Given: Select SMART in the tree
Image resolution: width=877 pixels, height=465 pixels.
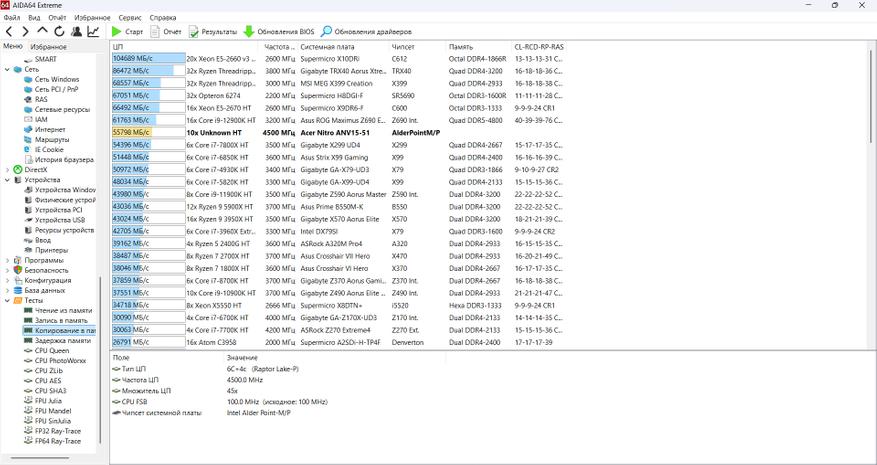Looking at the screenshot, I should (45, 59).
